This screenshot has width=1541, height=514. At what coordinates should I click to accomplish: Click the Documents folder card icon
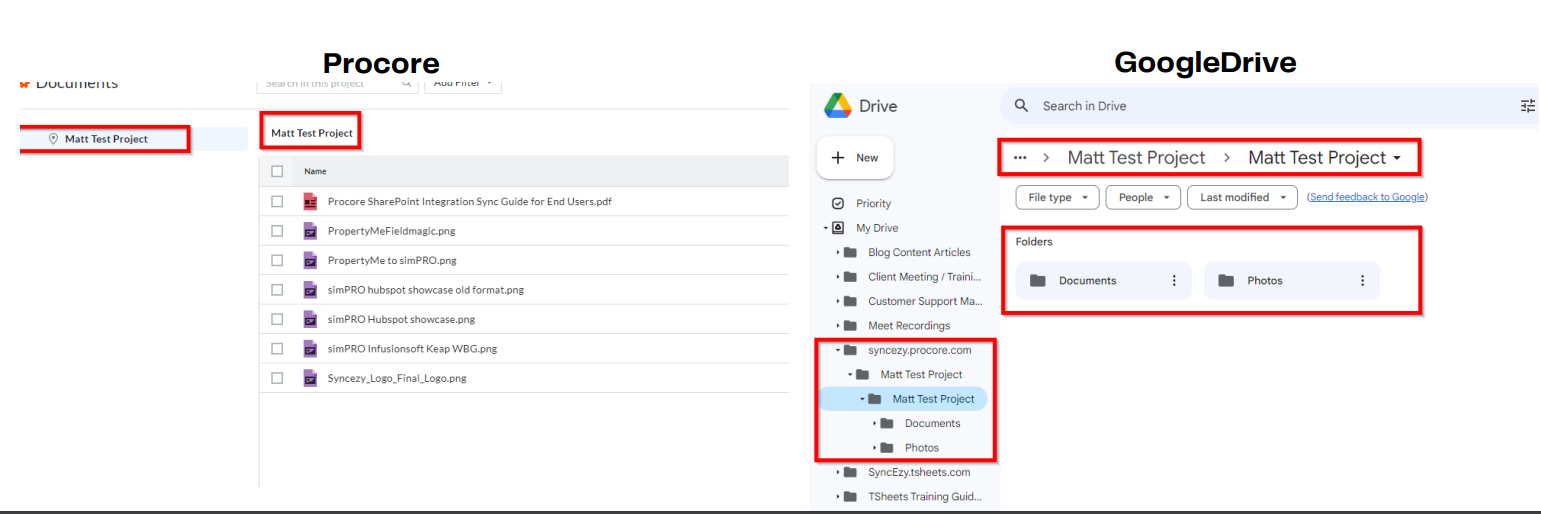point(1038,281)
